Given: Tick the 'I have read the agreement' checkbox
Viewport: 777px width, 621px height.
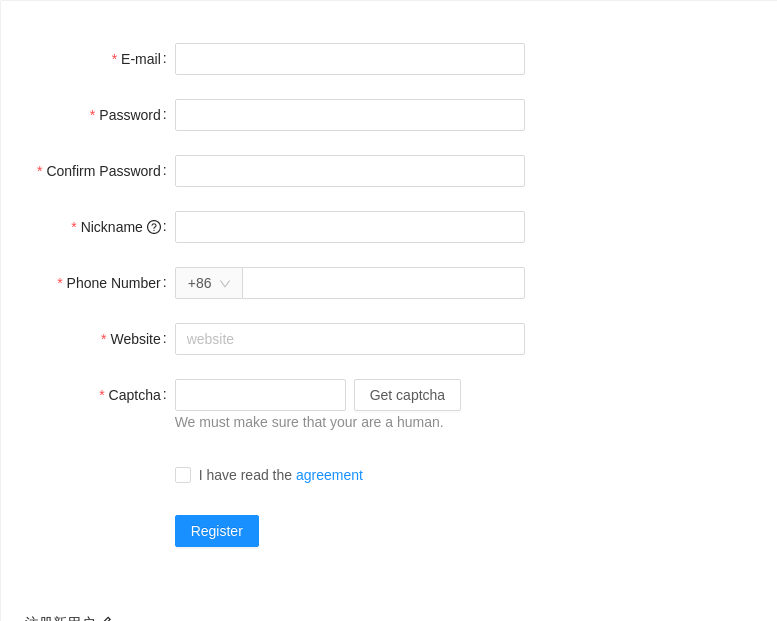Looking at the screenshot, I should (x=183, y=475).
